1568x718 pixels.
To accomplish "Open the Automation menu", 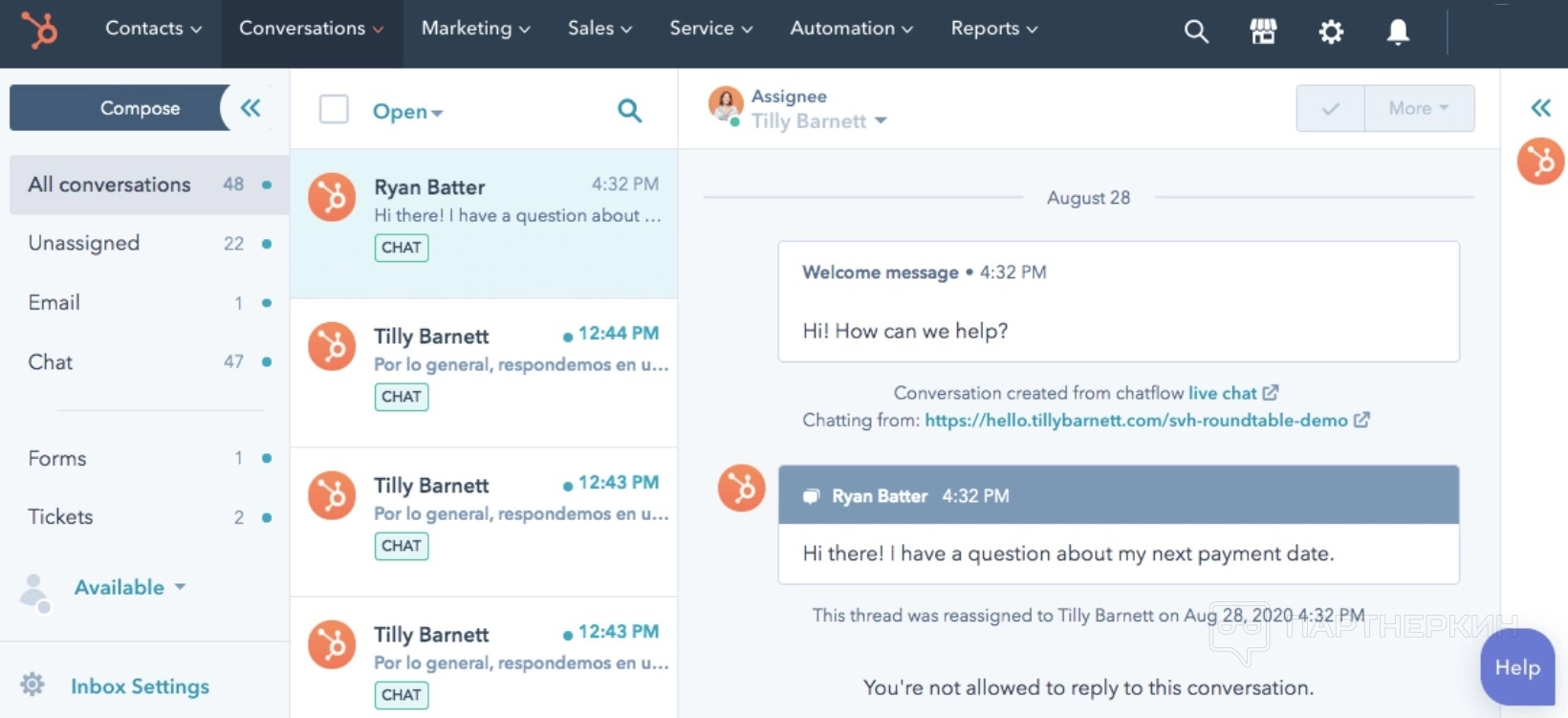I will click(851, 29).
